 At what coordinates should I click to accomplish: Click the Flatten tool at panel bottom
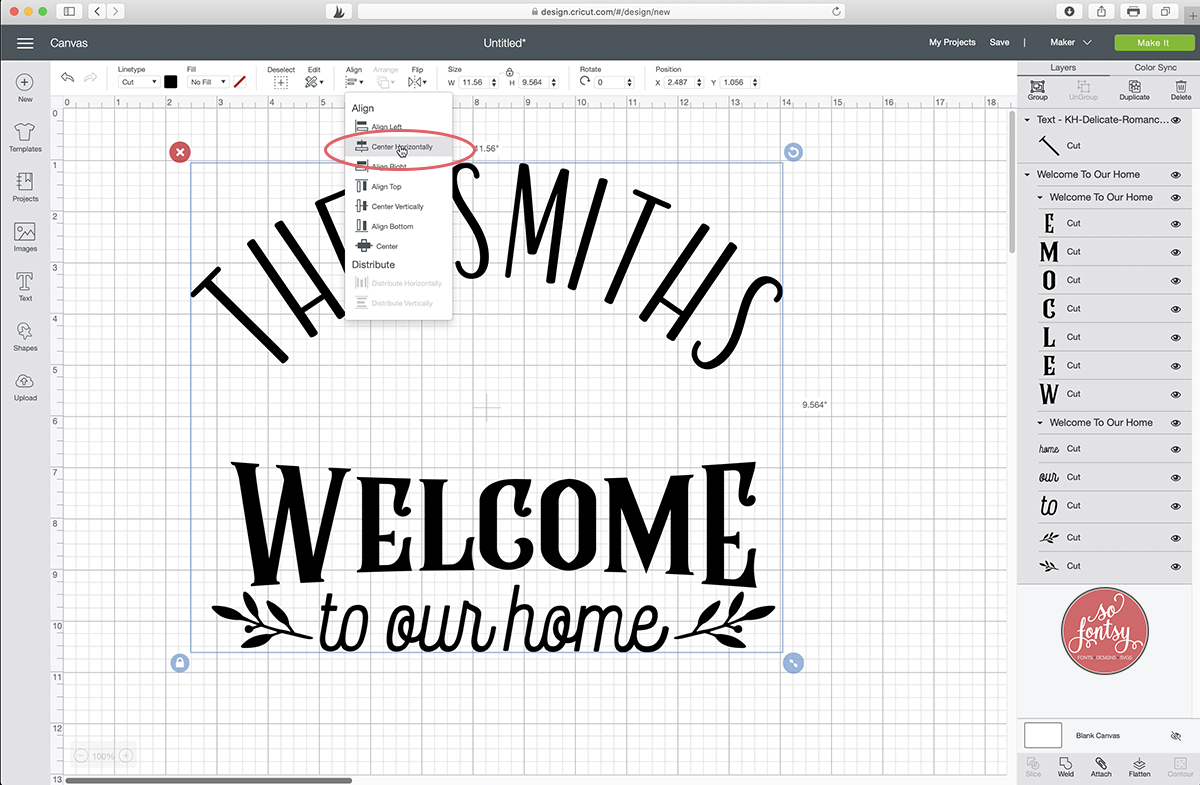point(1139,763)
